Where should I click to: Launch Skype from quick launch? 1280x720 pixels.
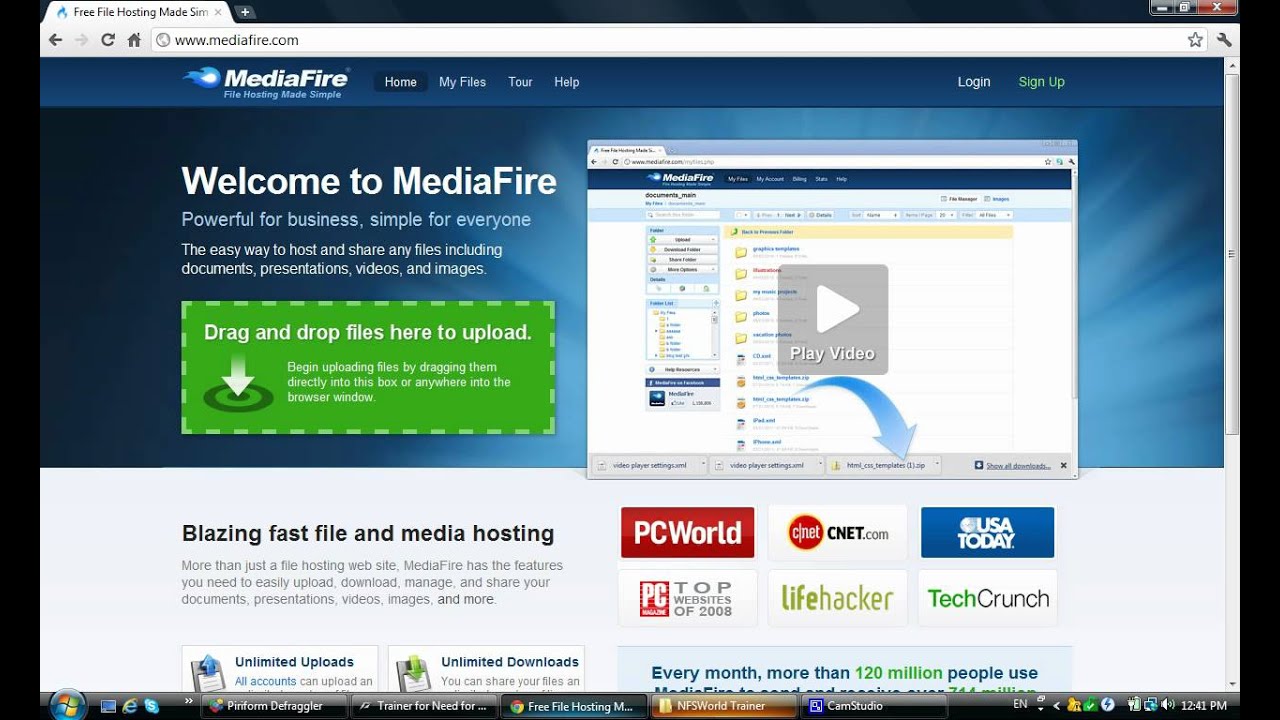(x=151, y=706)
